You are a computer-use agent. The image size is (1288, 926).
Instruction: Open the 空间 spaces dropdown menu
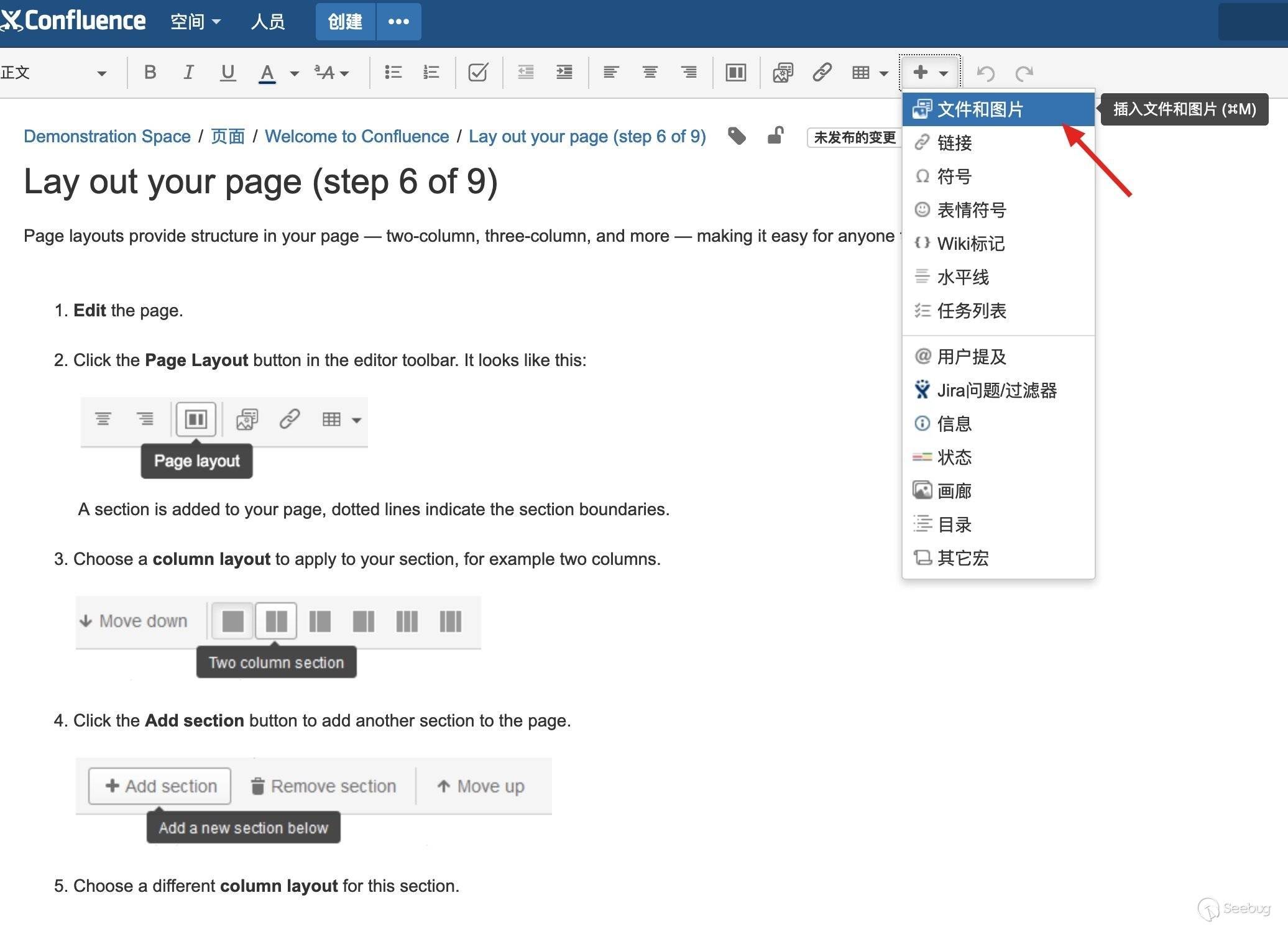click(x=195, y=22)
